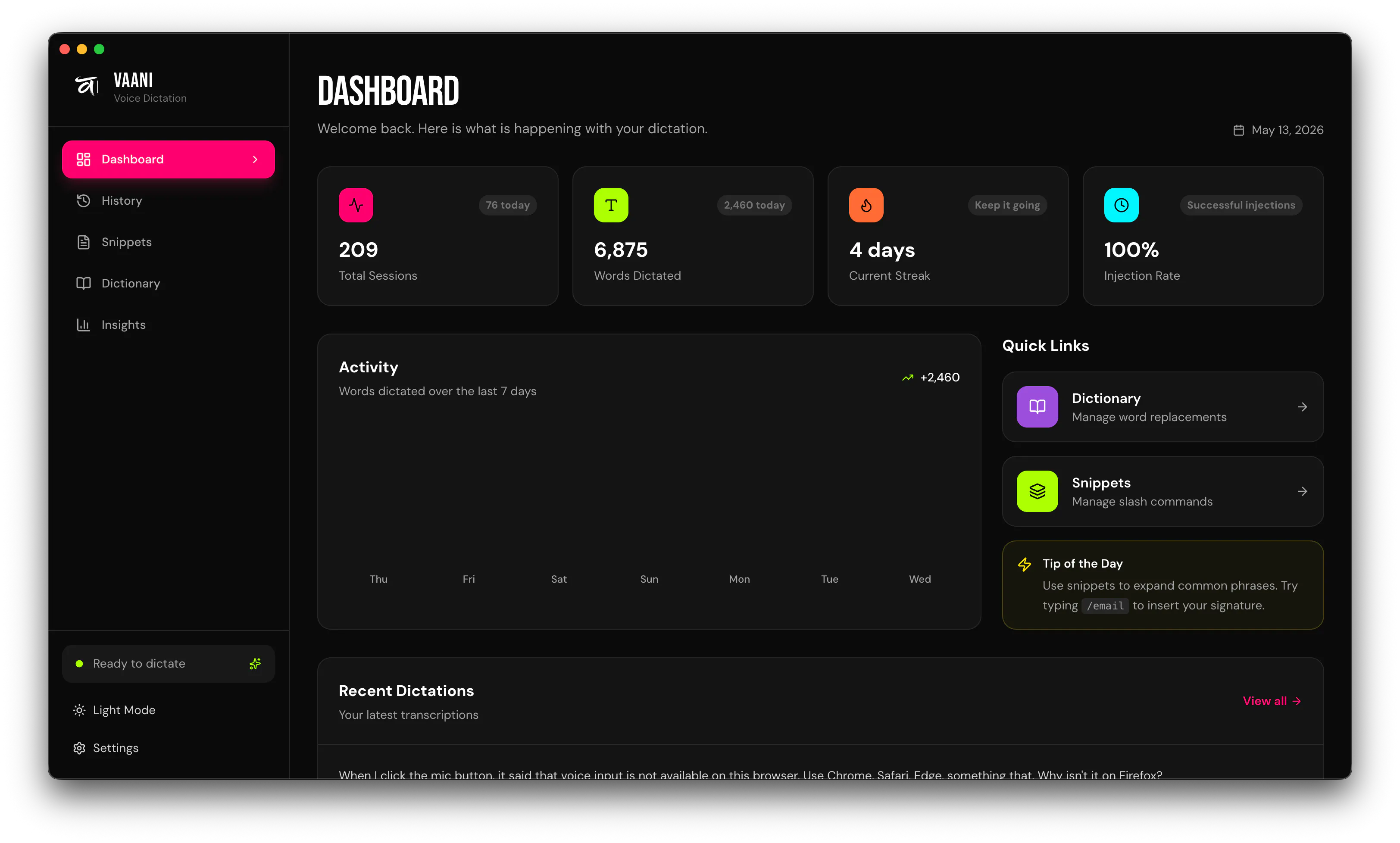Click the Vaani logo icon
Viewport: 1400px width, 843px height.
pyautogui.click(x=86, y=86)
